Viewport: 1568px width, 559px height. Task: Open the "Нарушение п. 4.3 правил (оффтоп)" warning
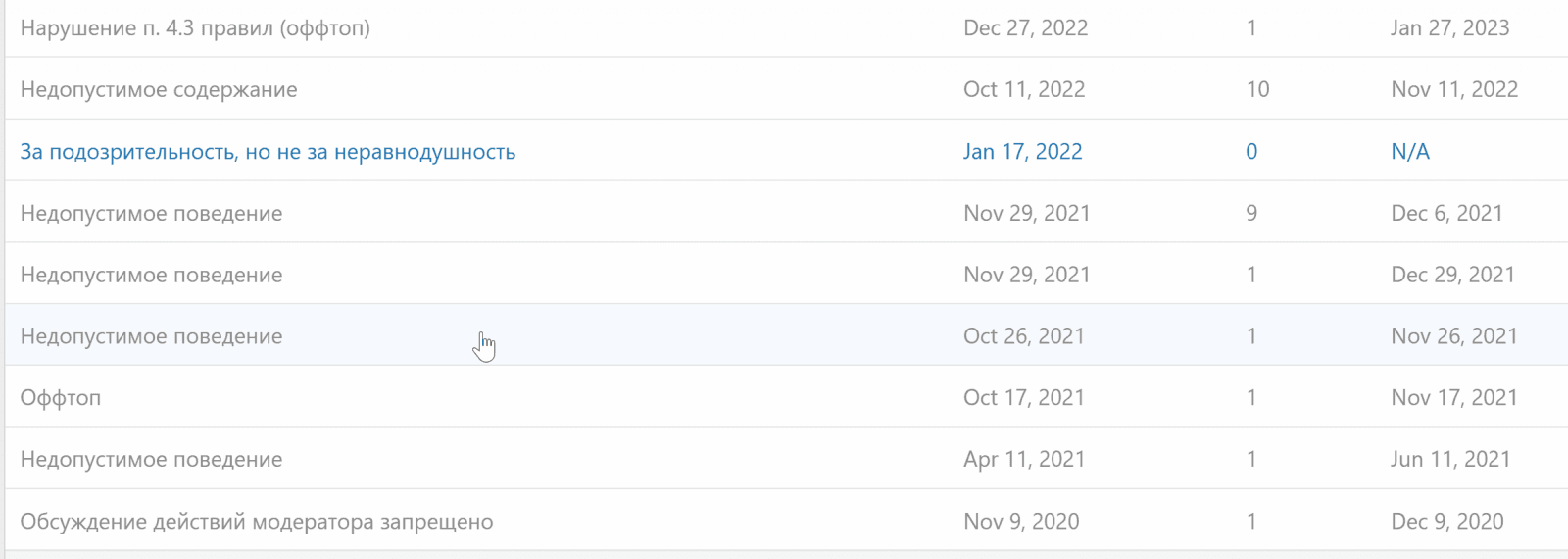tap(195, 28)
